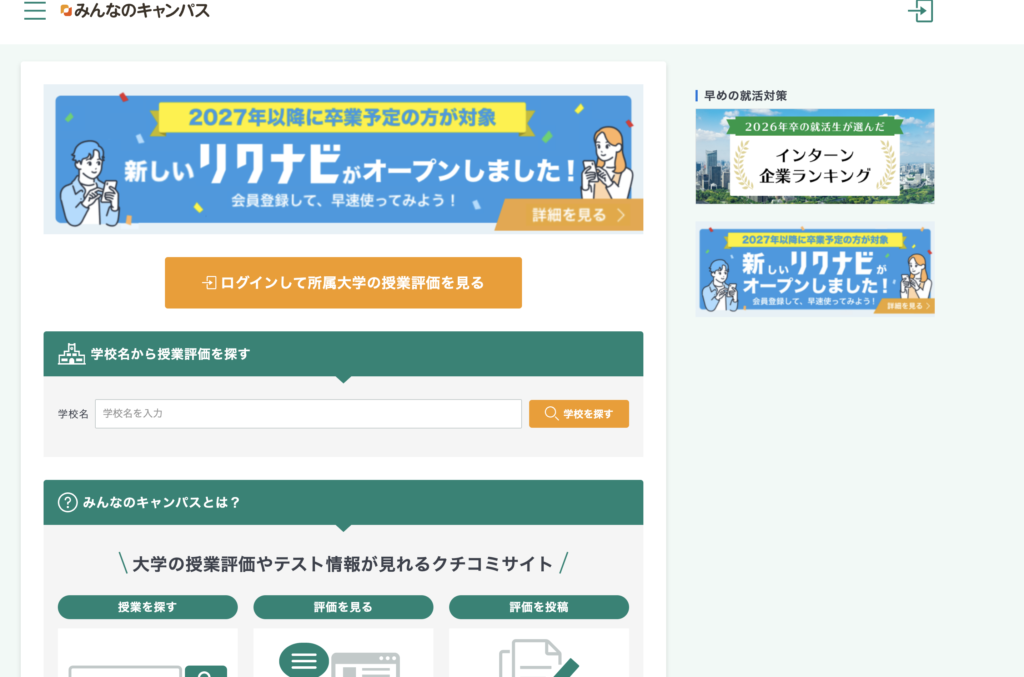The height and width of the screenshot is (677, 1024).
Task: Click the 学校名 field label
Action: coord(73,414)
